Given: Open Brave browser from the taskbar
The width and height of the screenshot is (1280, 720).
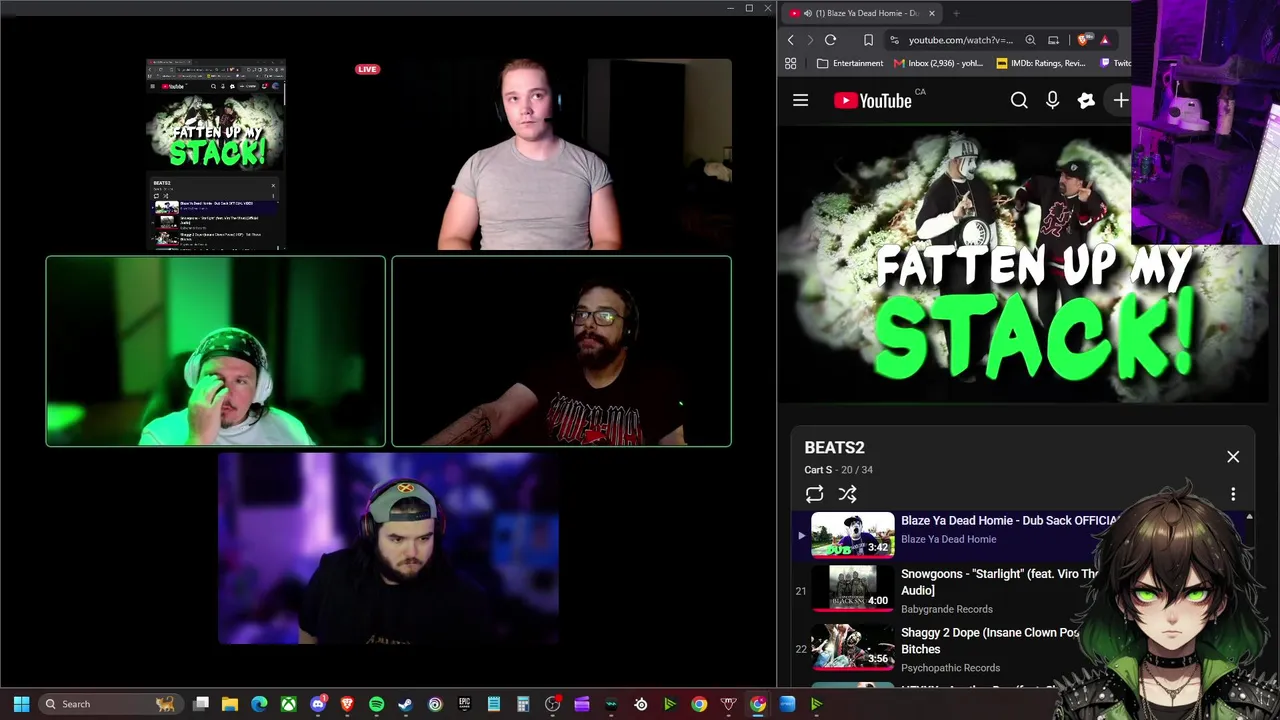Looking at the screenshot, I should click(347, 704).
